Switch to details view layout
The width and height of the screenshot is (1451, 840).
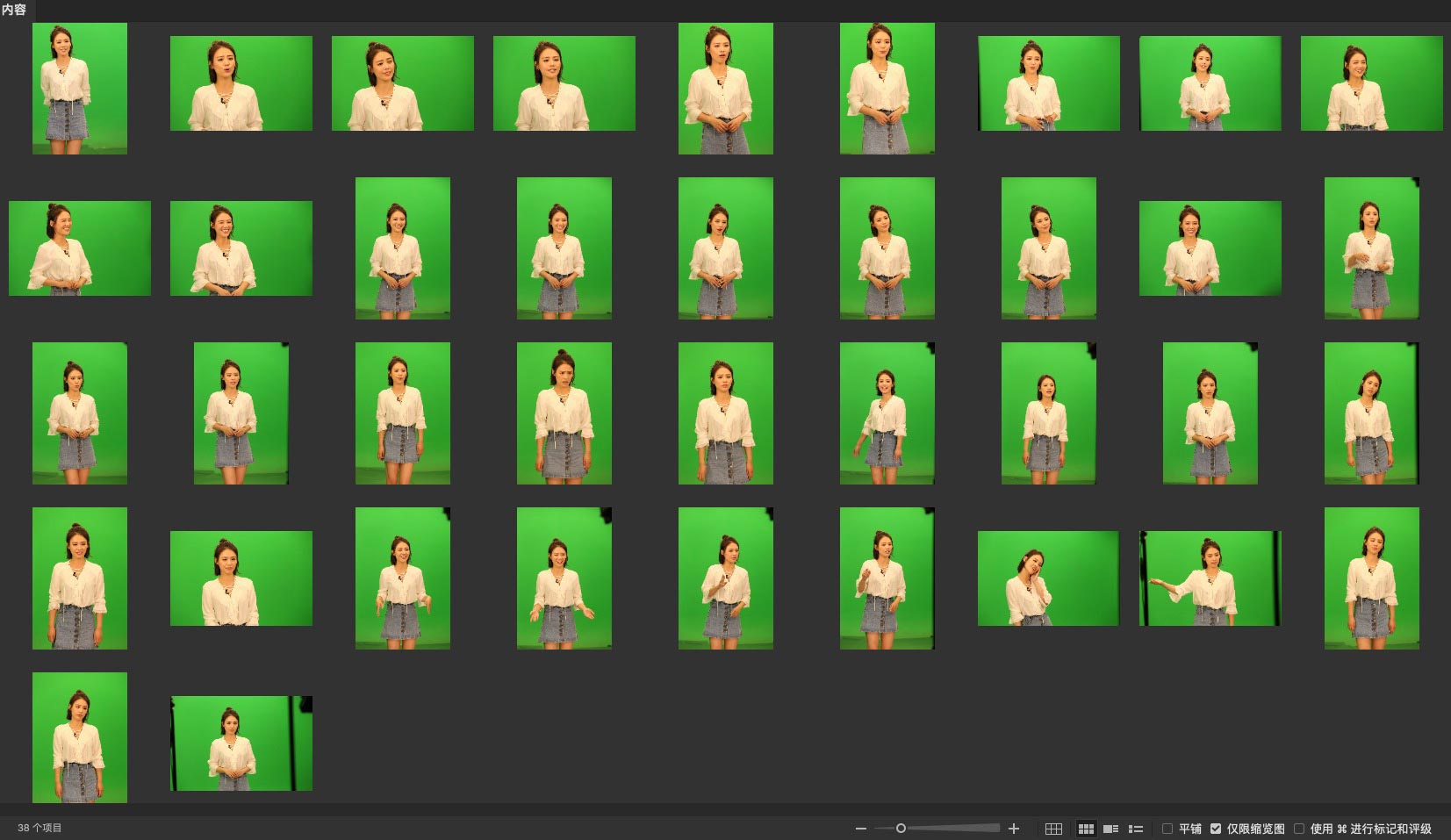pos(1110,829)
